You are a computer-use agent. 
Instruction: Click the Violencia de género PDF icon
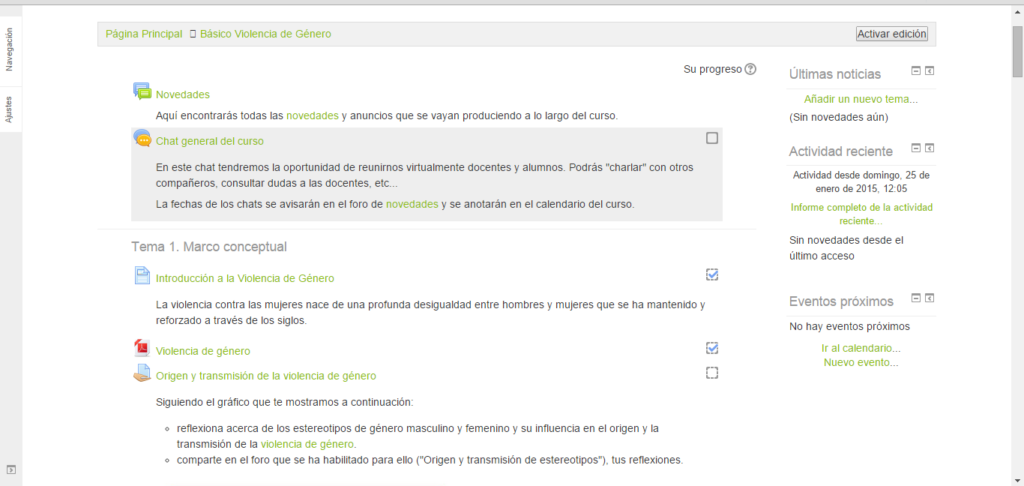(142, 349)
